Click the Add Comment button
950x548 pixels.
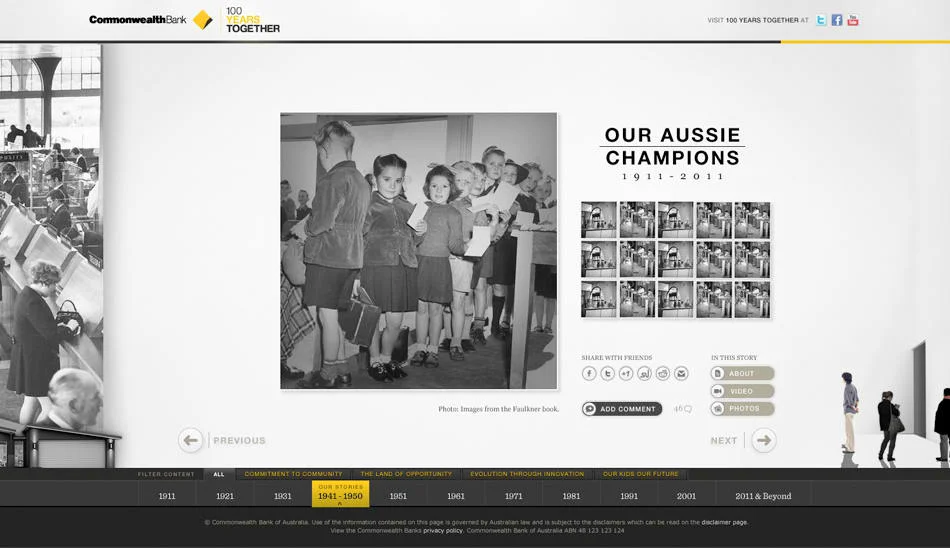click(x=622, y=409)
